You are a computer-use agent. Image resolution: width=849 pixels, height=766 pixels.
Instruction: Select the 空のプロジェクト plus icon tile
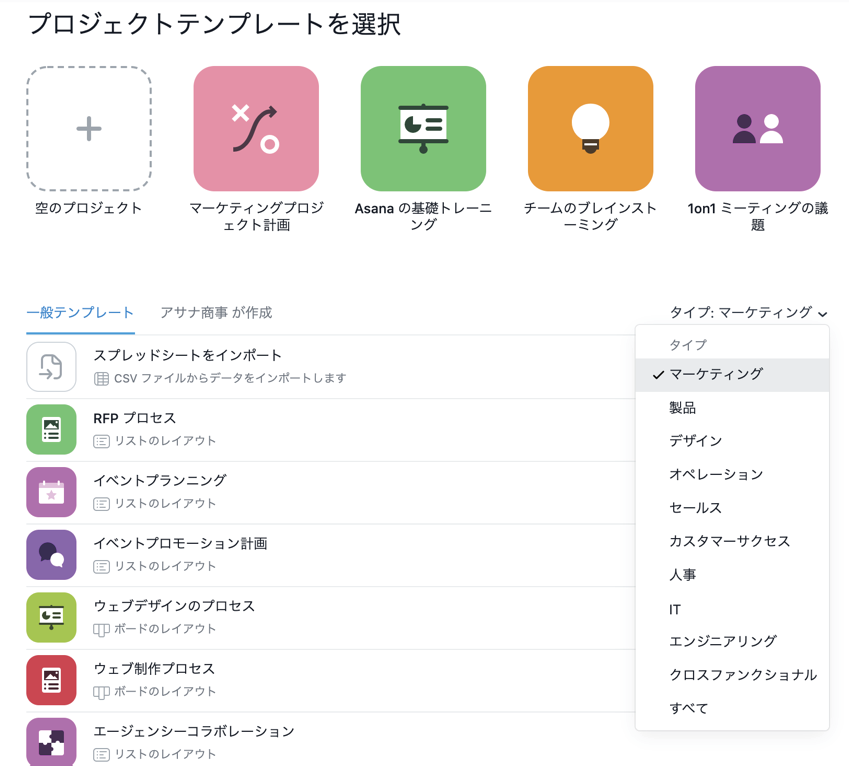click(x=88, y=128)
